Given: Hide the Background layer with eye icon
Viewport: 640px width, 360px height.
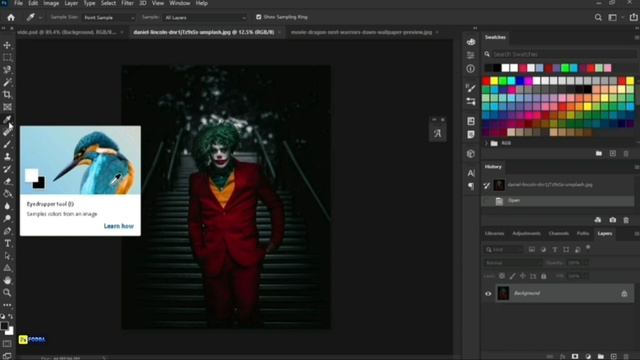Looking at the screenshot, I should pyautogui.click(x=488, y=293).
